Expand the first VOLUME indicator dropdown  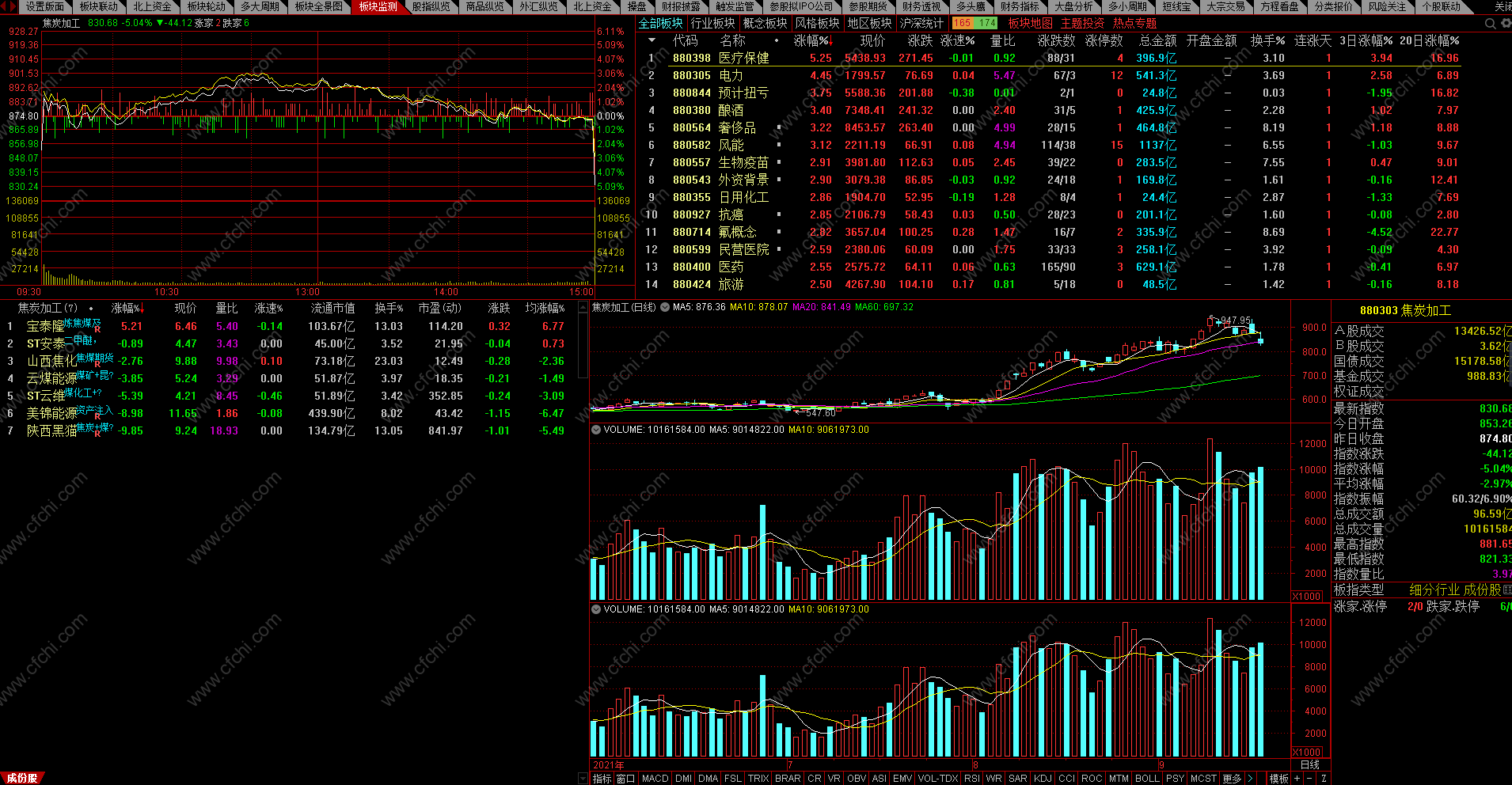[x=596, y=430]
